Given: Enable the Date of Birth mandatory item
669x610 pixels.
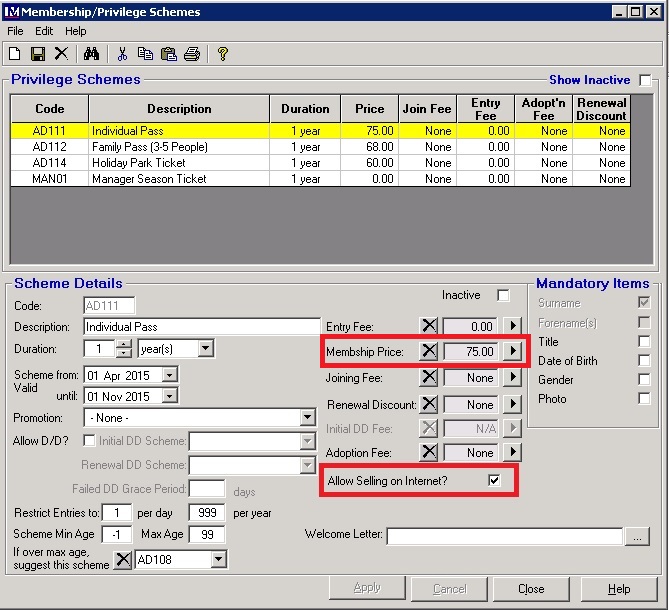Looking at the screenshot, I should pyautogui.click(x=644, y=360).
